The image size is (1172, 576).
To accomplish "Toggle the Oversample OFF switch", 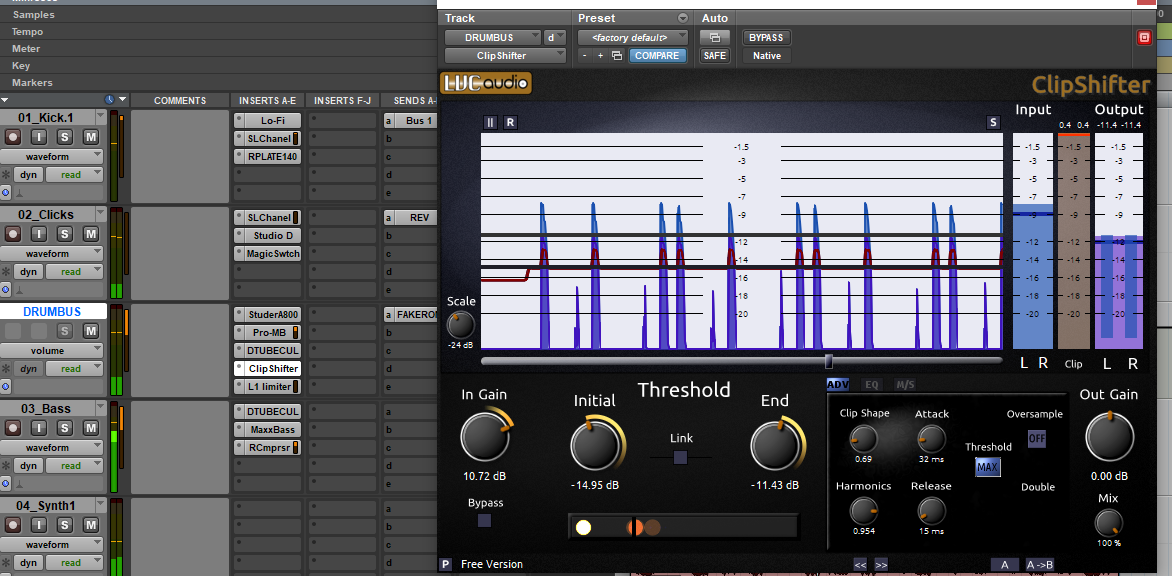I will click(x=1037, y=439).
